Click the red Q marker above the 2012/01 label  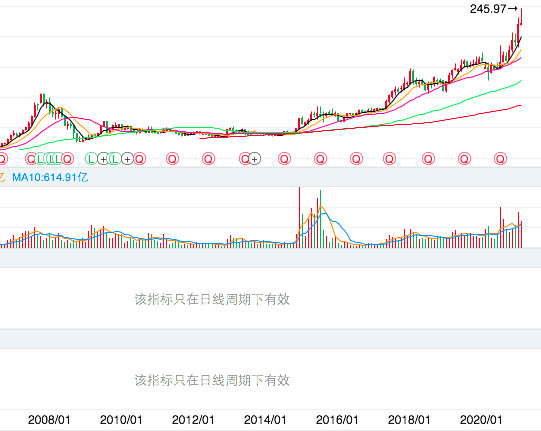208,159
